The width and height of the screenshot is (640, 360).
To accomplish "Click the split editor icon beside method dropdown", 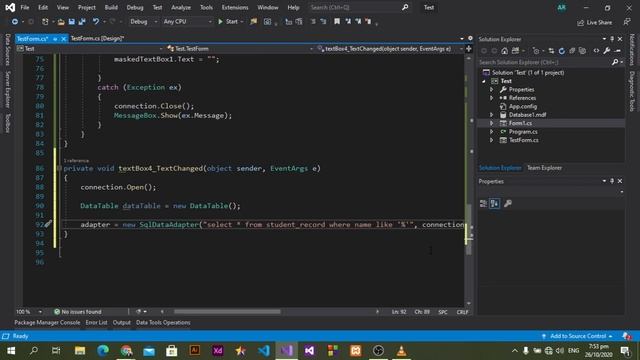I will pos(469,49).
